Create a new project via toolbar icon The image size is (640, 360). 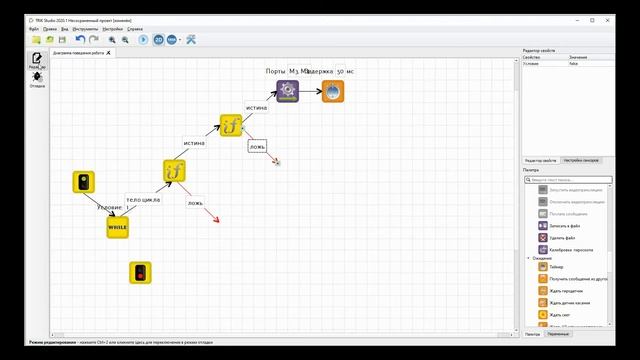pyautogui.click(x=36, y=40)
